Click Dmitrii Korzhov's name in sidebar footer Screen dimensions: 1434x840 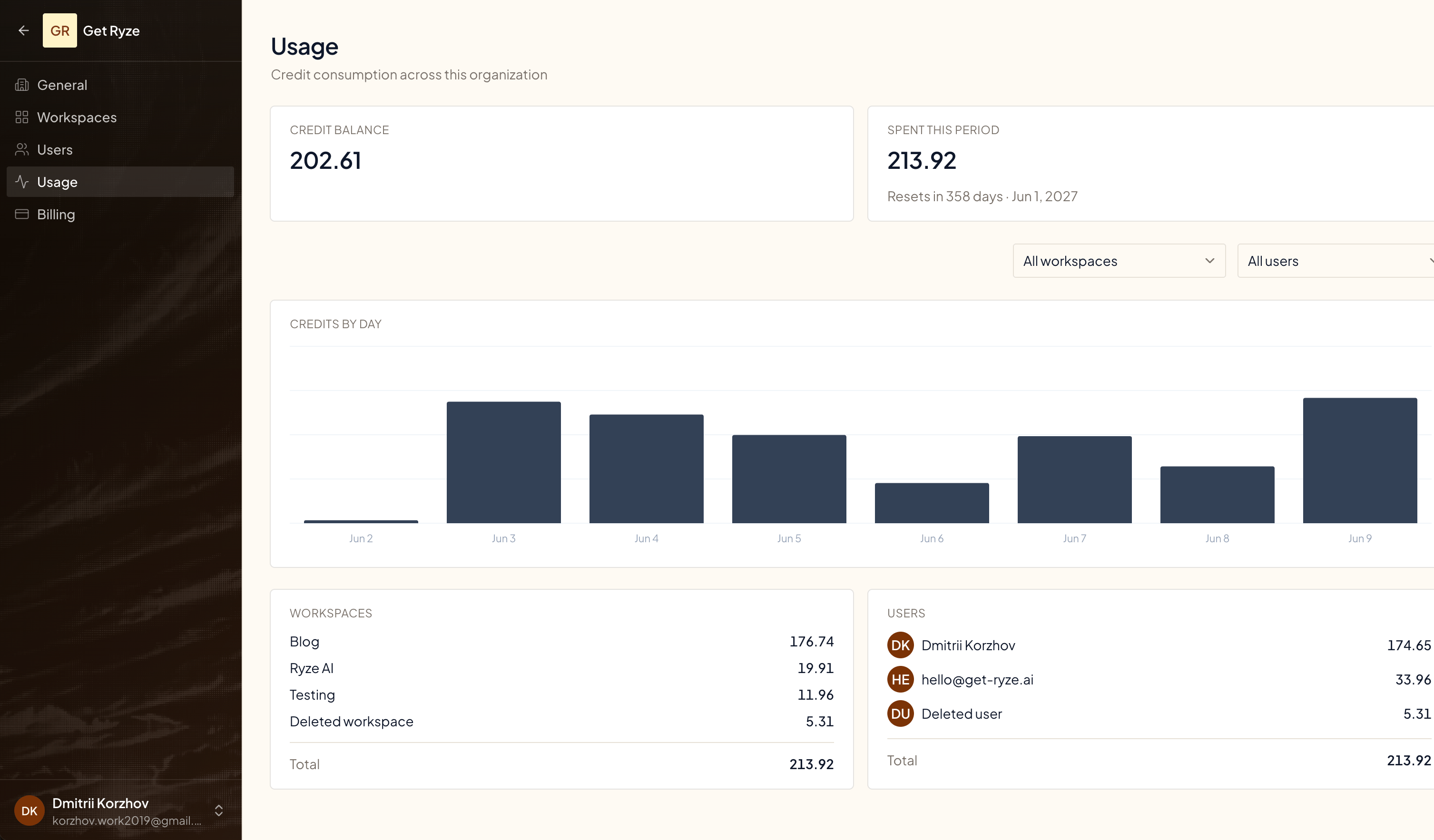click(x=100, y=803)
